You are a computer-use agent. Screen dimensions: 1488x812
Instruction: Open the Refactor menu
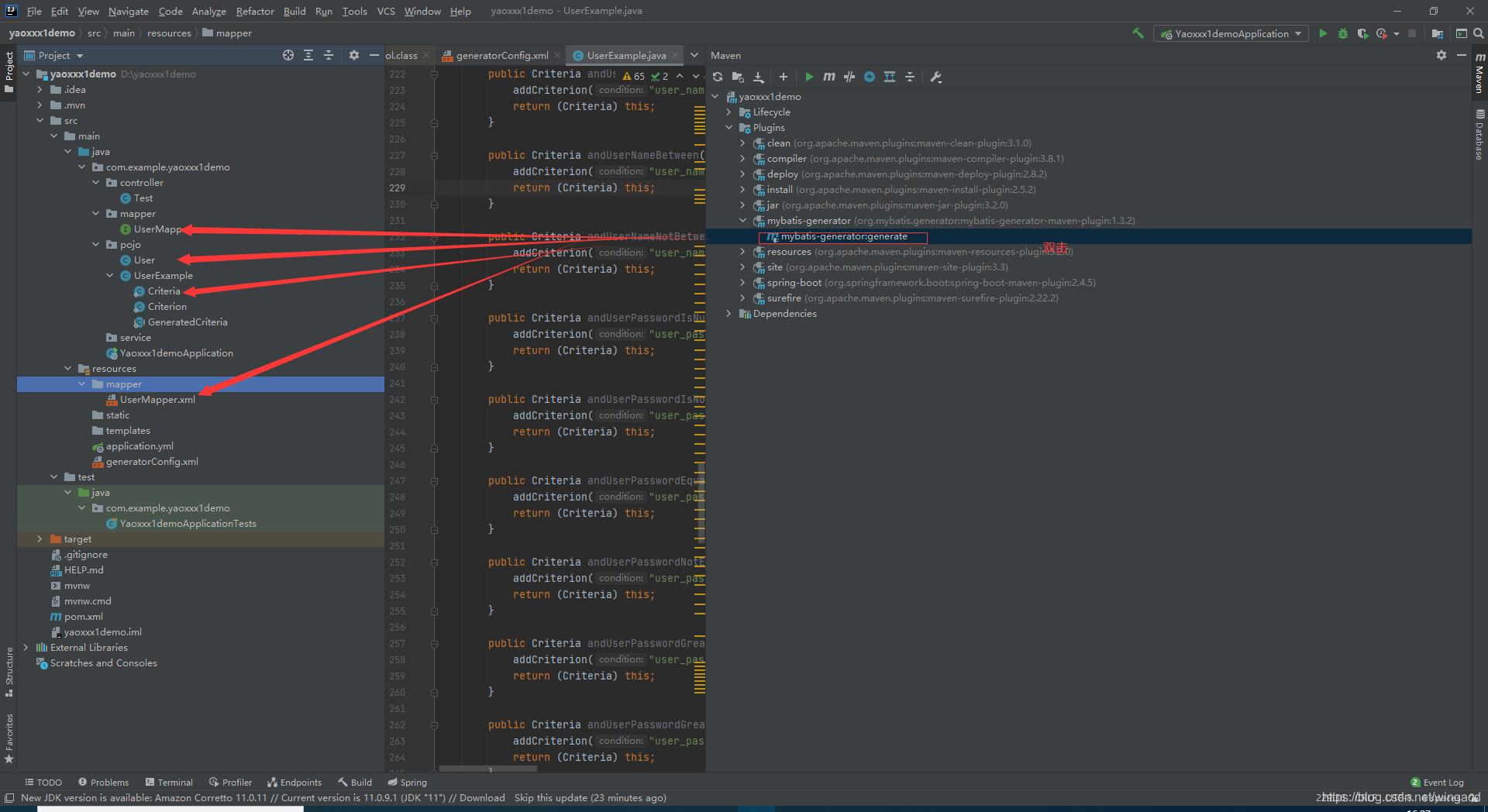tap(255, 11)
